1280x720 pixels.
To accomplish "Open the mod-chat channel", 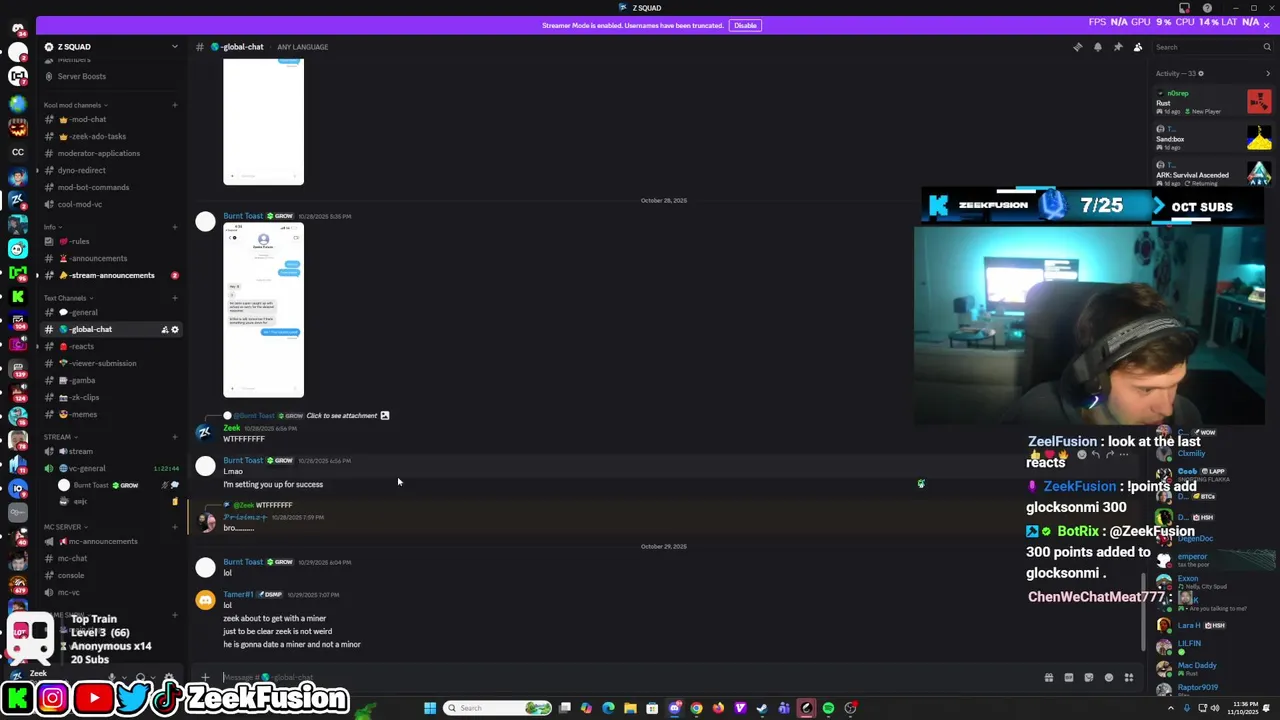I will (x=110, y=119).
